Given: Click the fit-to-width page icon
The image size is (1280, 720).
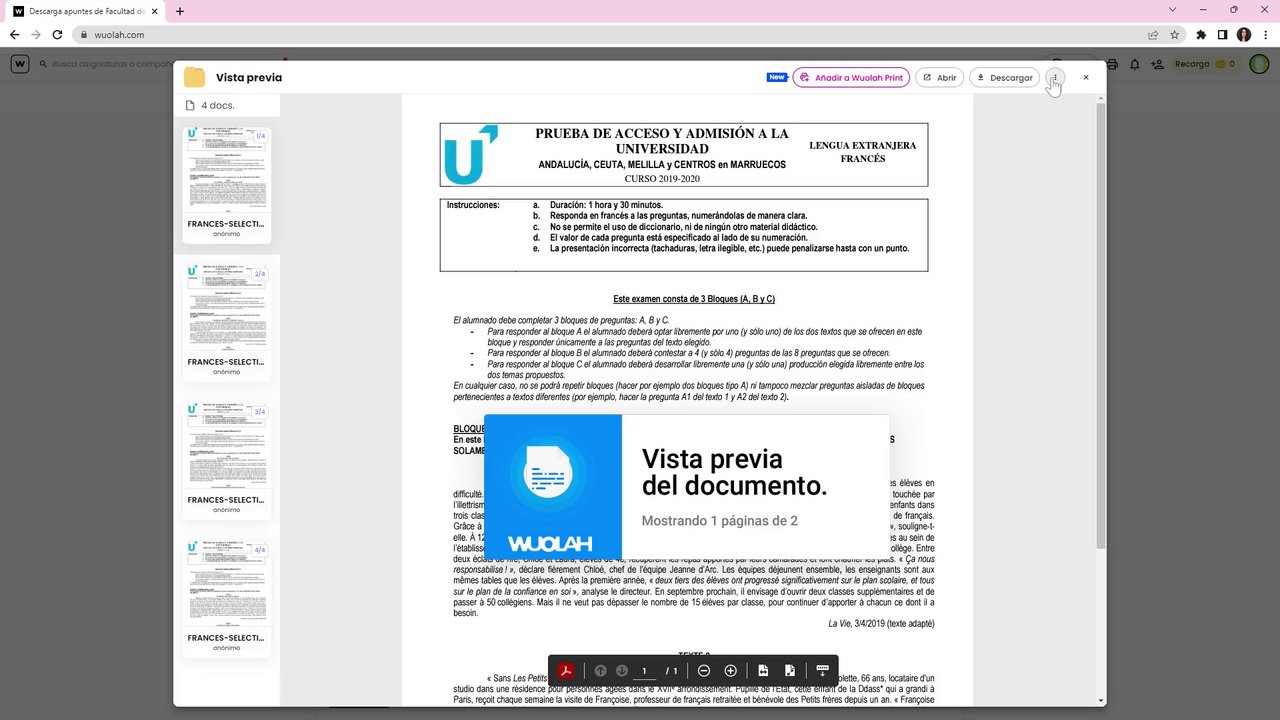Looking at the screenshot, I should [763, 670].
